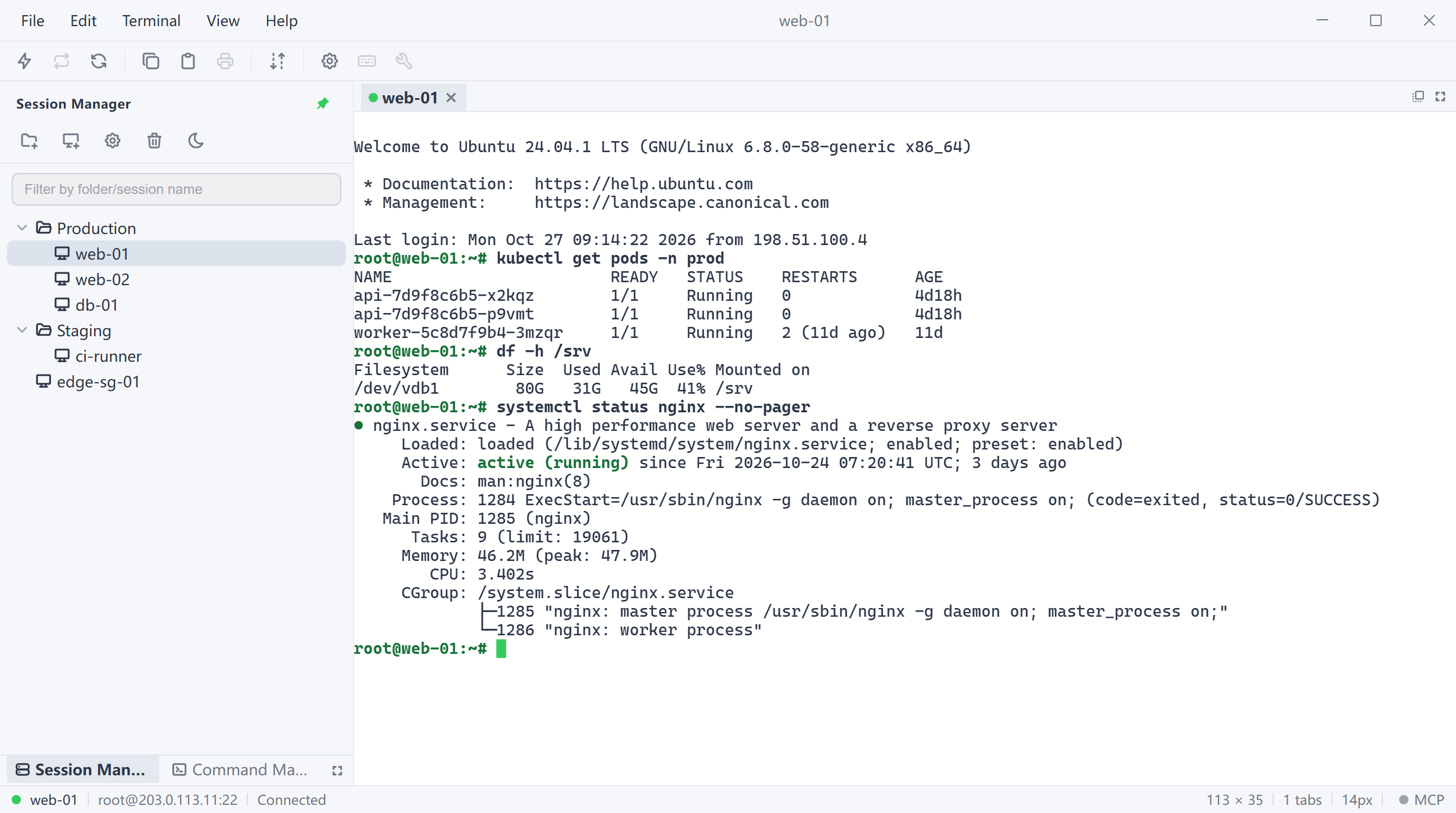Click the Connected status text
1456x813 pixels.
(x=291, y=800)
